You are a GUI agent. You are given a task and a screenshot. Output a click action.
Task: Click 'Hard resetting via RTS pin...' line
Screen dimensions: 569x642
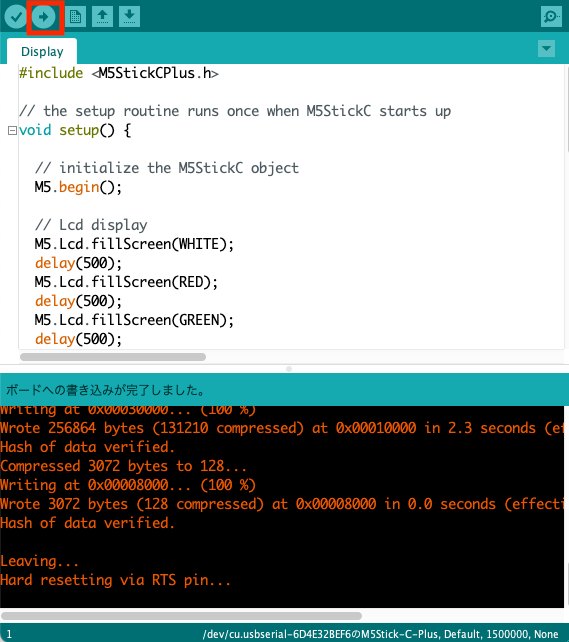click(x=115, y=580)
